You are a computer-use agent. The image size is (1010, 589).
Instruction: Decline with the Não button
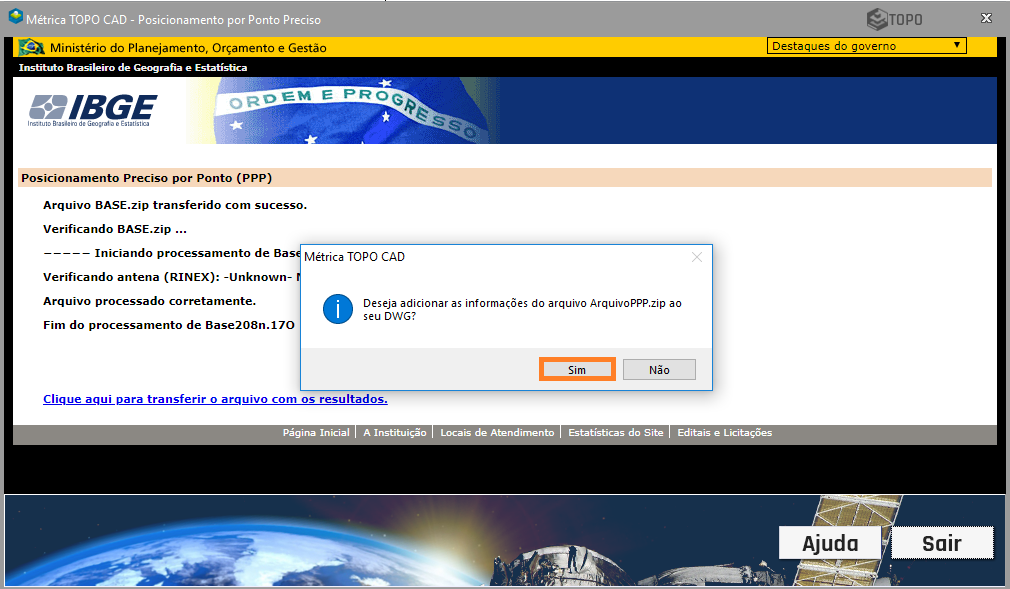pos(659,370)
